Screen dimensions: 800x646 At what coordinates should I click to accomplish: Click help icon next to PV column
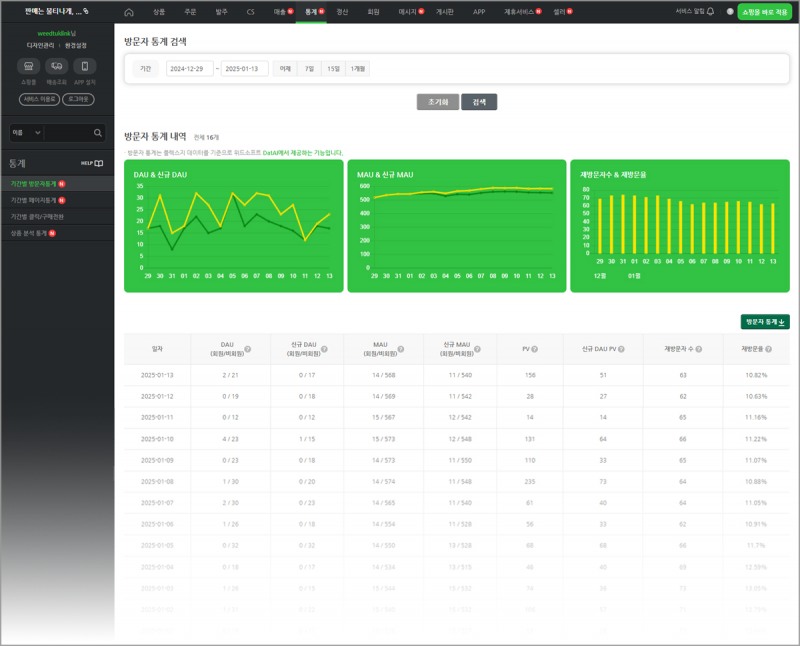point(535,349)
